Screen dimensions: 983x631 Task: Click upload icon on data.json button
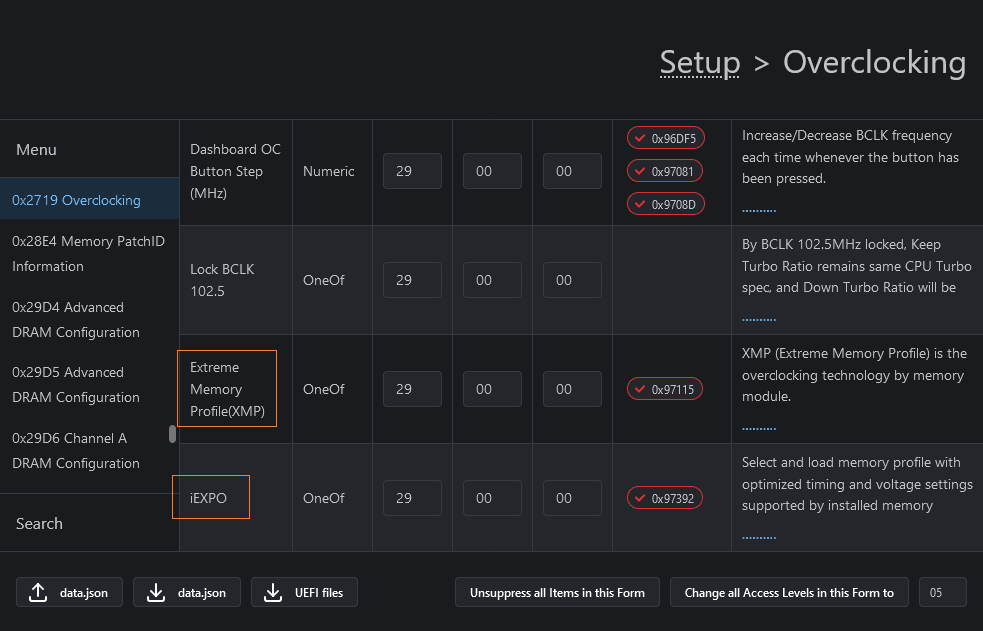38,593
